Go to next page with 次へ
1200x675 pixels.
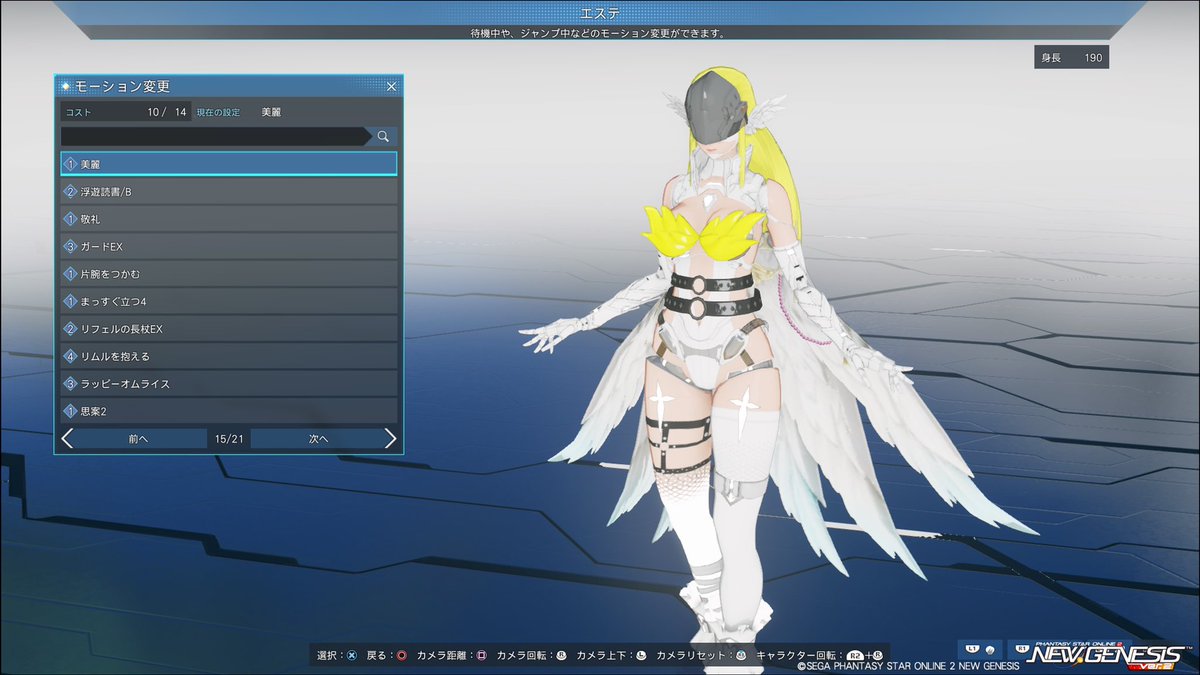coord(318,438)
